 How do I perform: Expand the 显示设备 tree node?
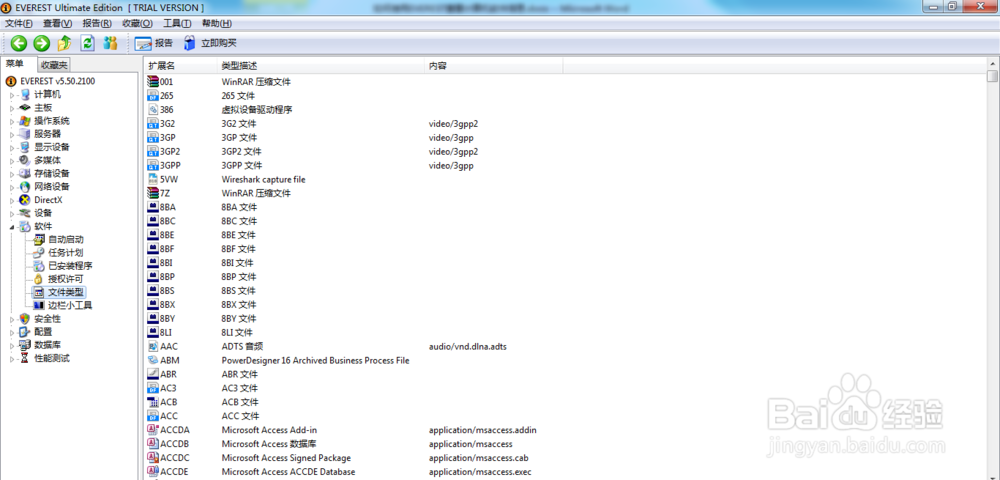coord(11,147)
